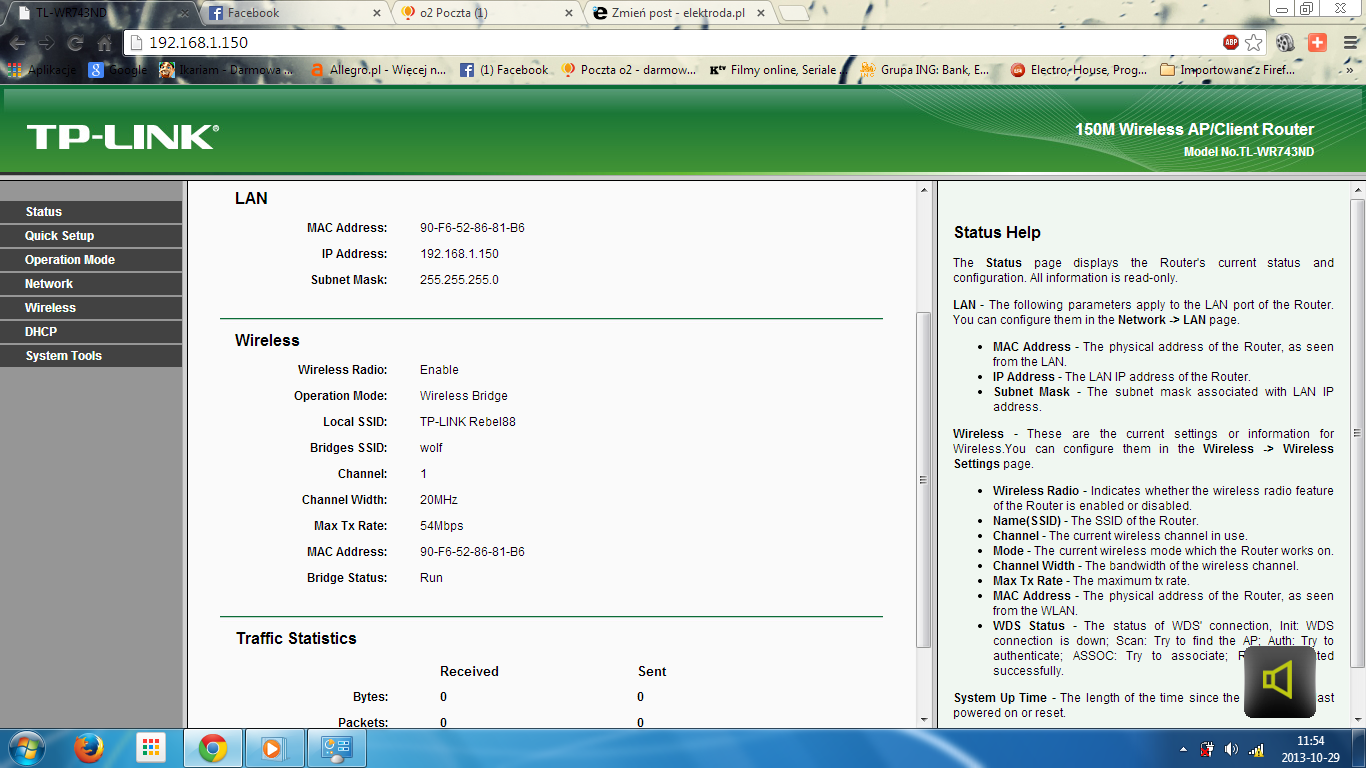Image resolution: width=1366 pixels, height=768 pixels.
Task: Open volume tray icon
Action: [1231, 749]
